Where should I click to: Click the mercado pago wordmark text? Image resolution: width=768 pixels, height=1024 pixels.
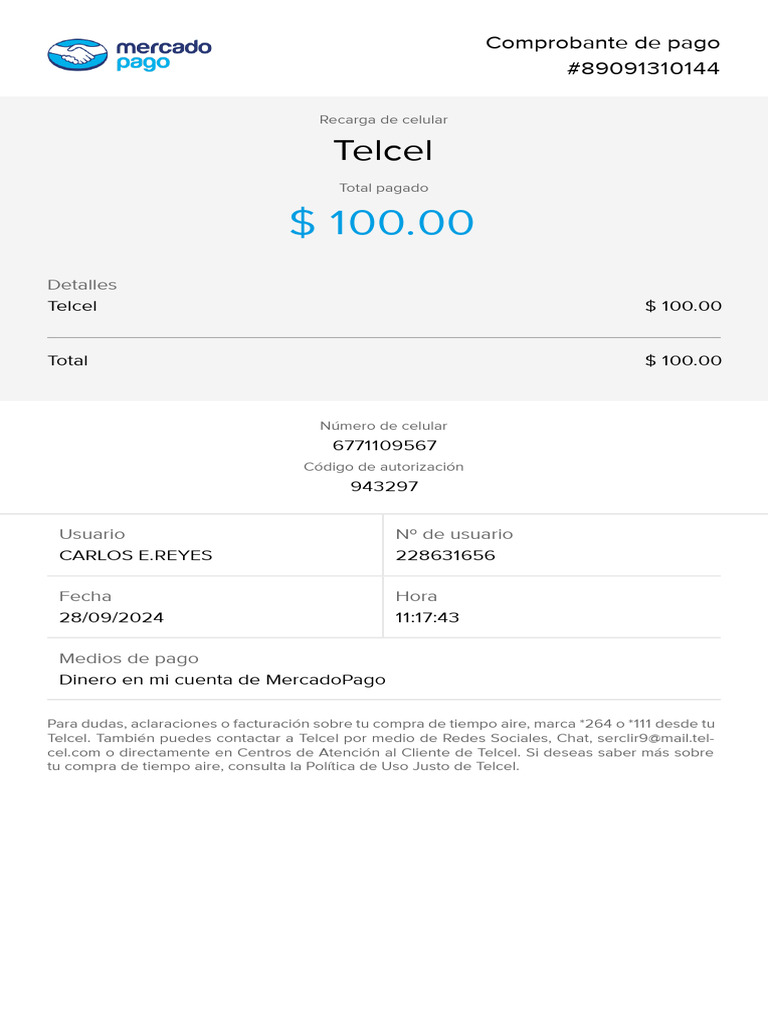click(x=164, y=55)
